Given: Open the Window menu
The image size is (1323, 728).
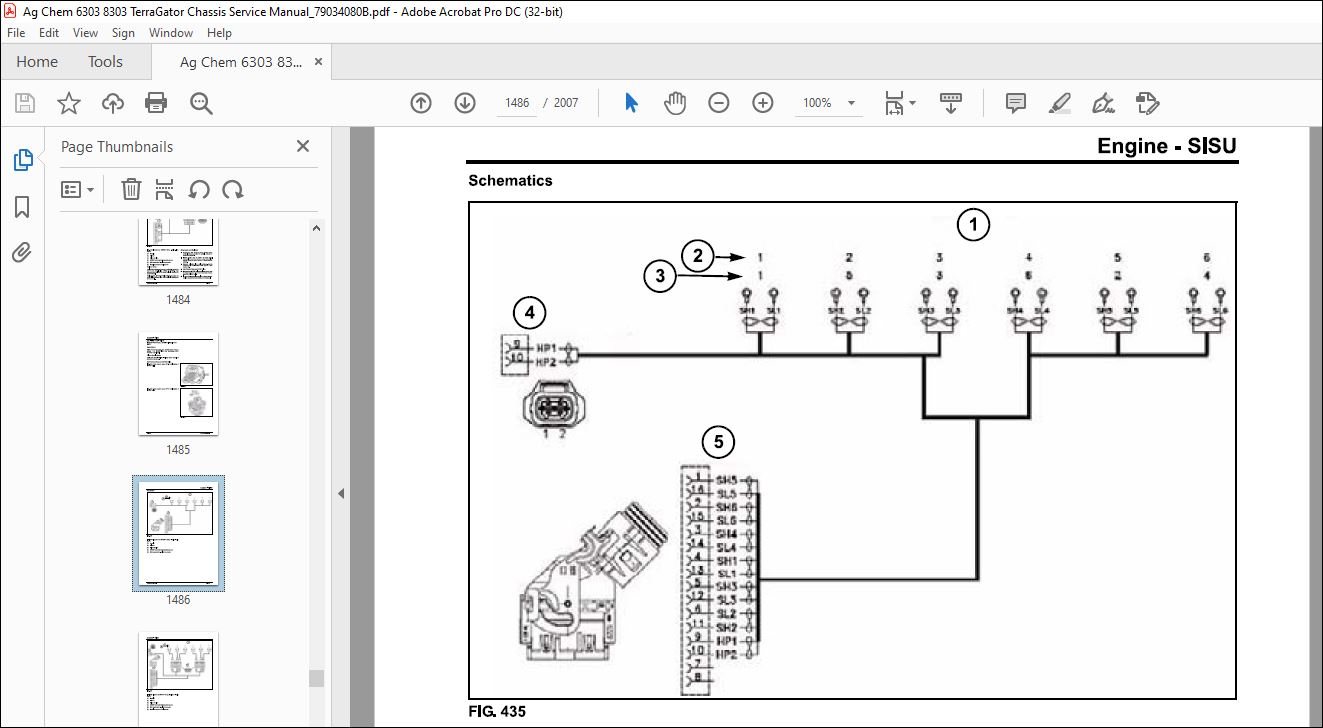Looking at the screenshot, I should [171, 33].
